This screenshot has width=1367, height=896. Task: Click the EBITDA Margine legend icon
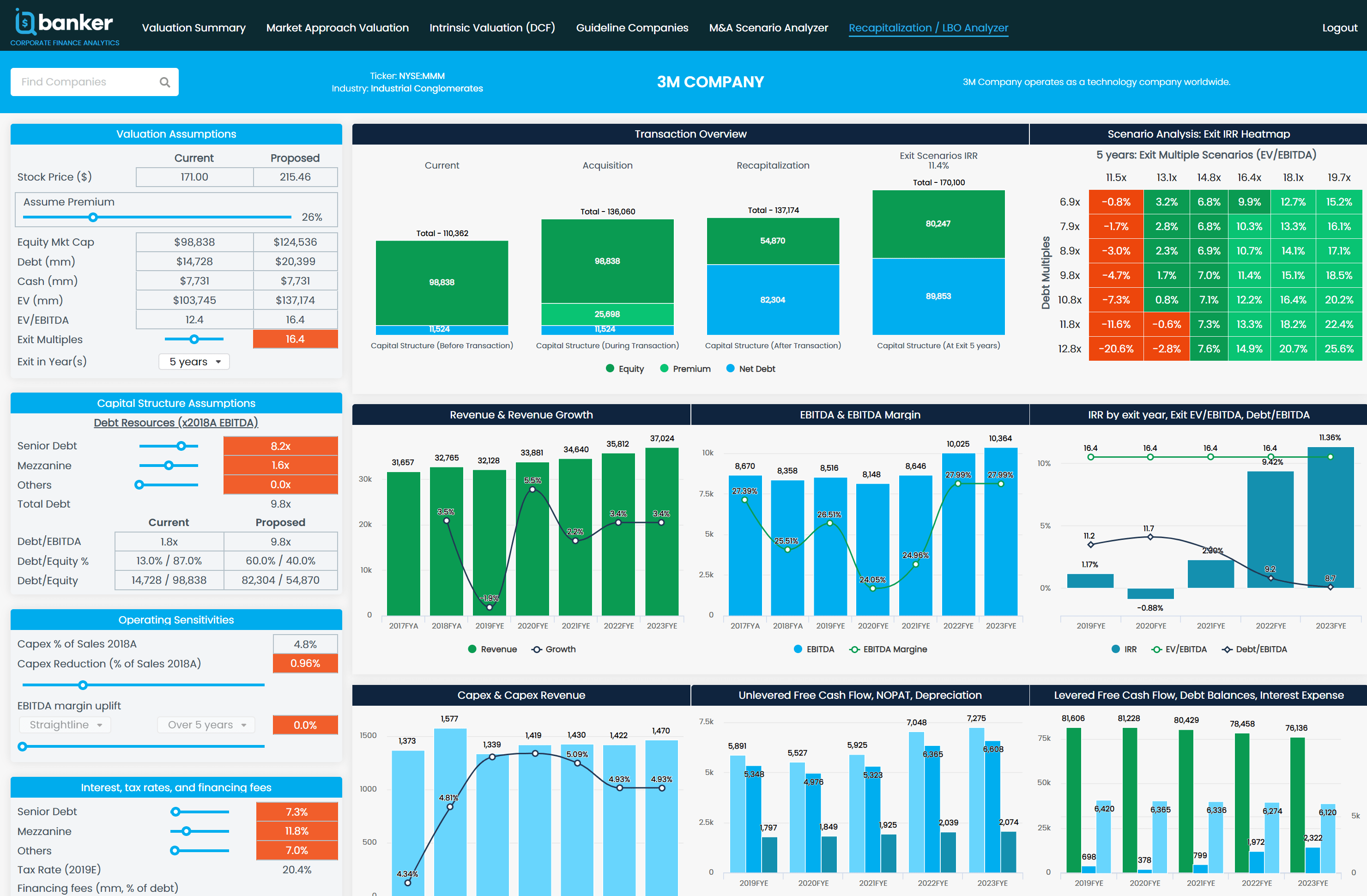coord(854,649)
